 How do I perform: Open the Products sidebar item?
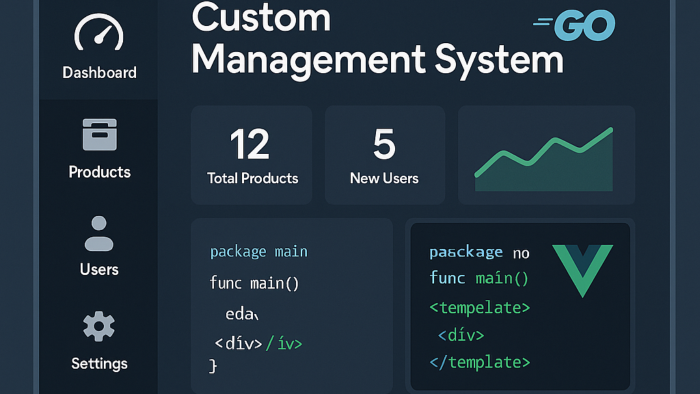pos(99,172)
